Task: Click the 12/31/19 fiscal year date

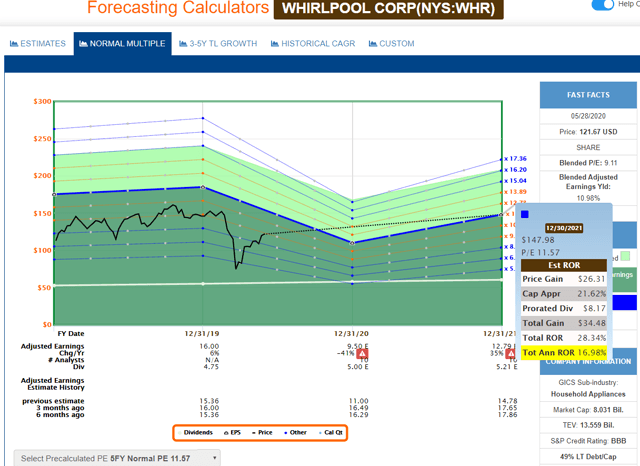Action: click(202, 334)
